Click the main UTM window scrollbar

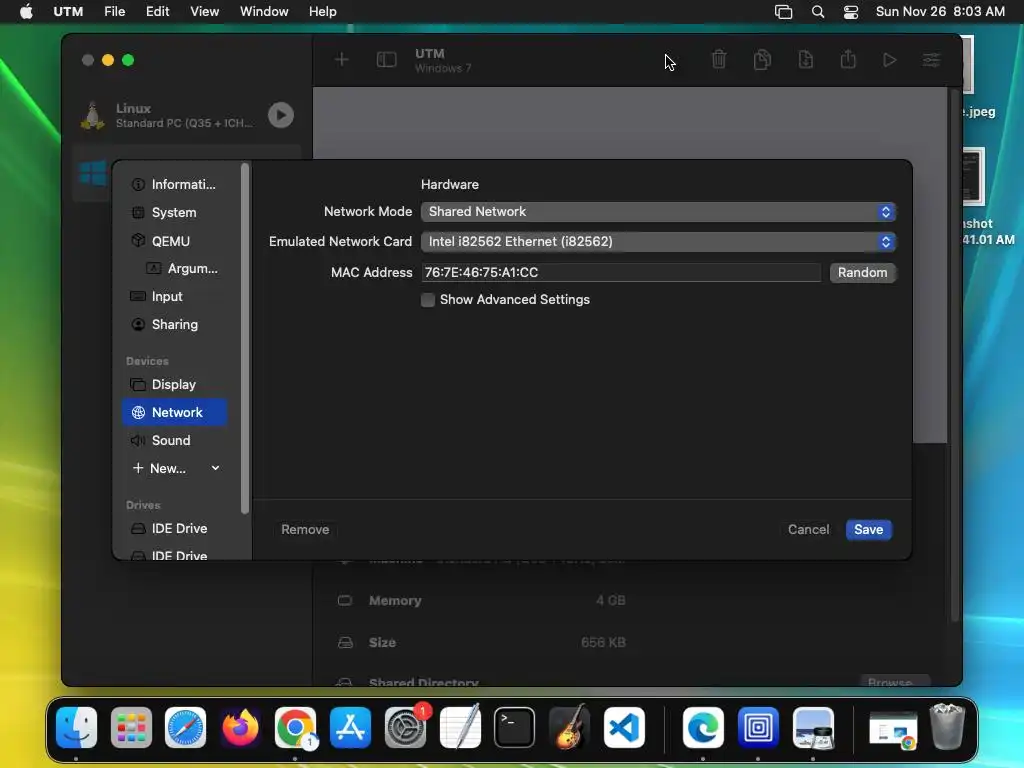[x=954, y=353]
